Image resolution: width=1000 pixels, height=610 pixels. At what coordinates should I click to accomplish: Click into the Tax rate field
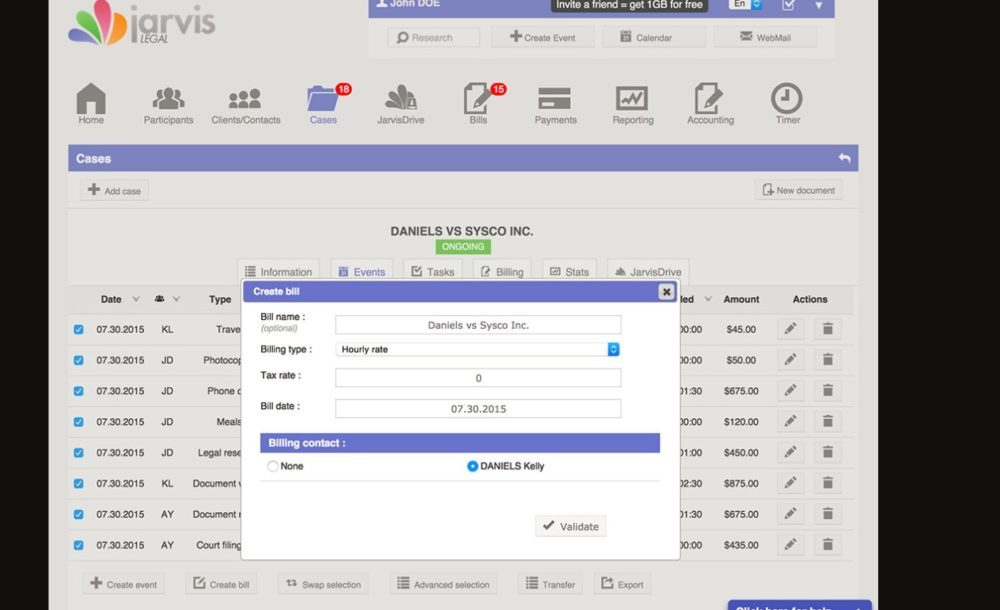(x=478, y=378)
